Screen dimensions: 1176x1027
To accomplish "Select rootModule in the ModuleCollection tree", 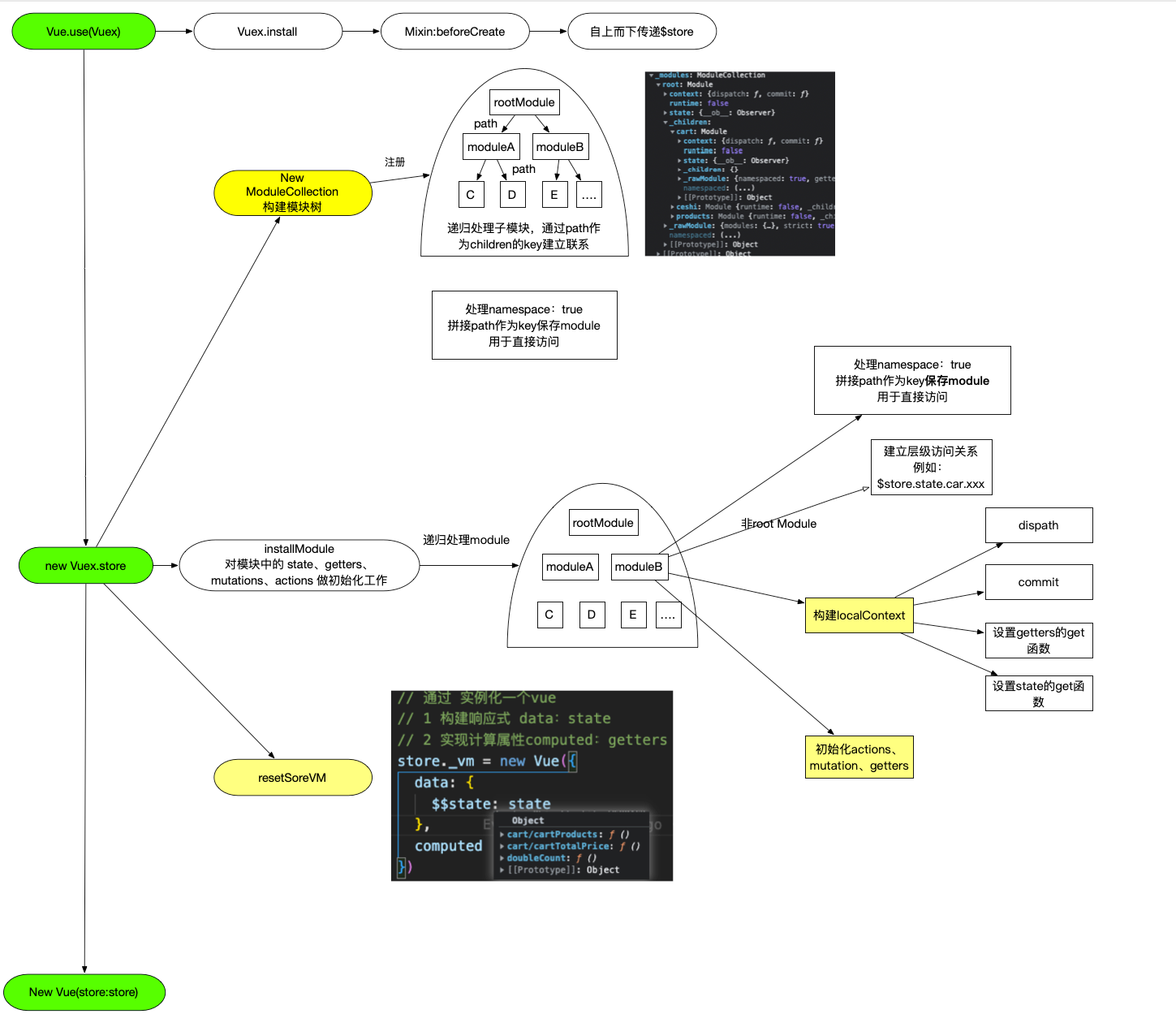I will 524,102.
